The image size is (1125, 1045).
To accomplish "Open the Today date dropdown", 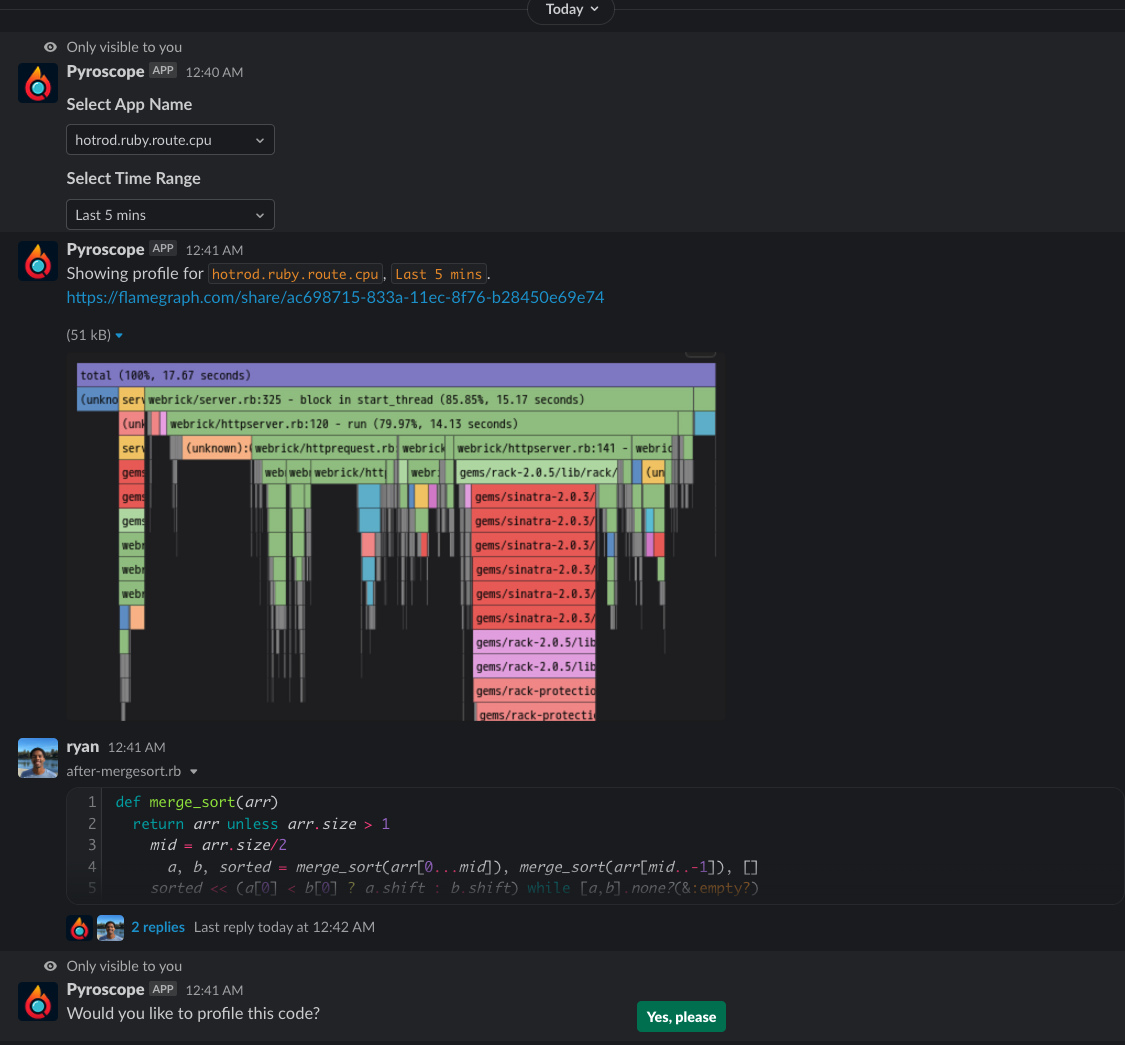I will coord(571,9).
